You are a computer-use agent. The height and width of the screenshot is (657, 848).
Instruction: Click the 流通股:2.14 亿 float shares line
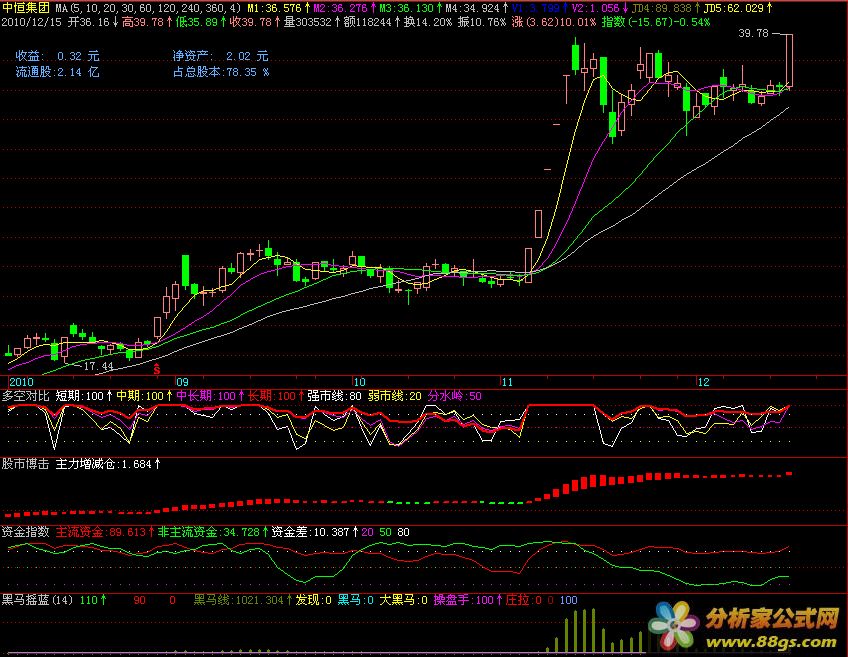(57, 72)
